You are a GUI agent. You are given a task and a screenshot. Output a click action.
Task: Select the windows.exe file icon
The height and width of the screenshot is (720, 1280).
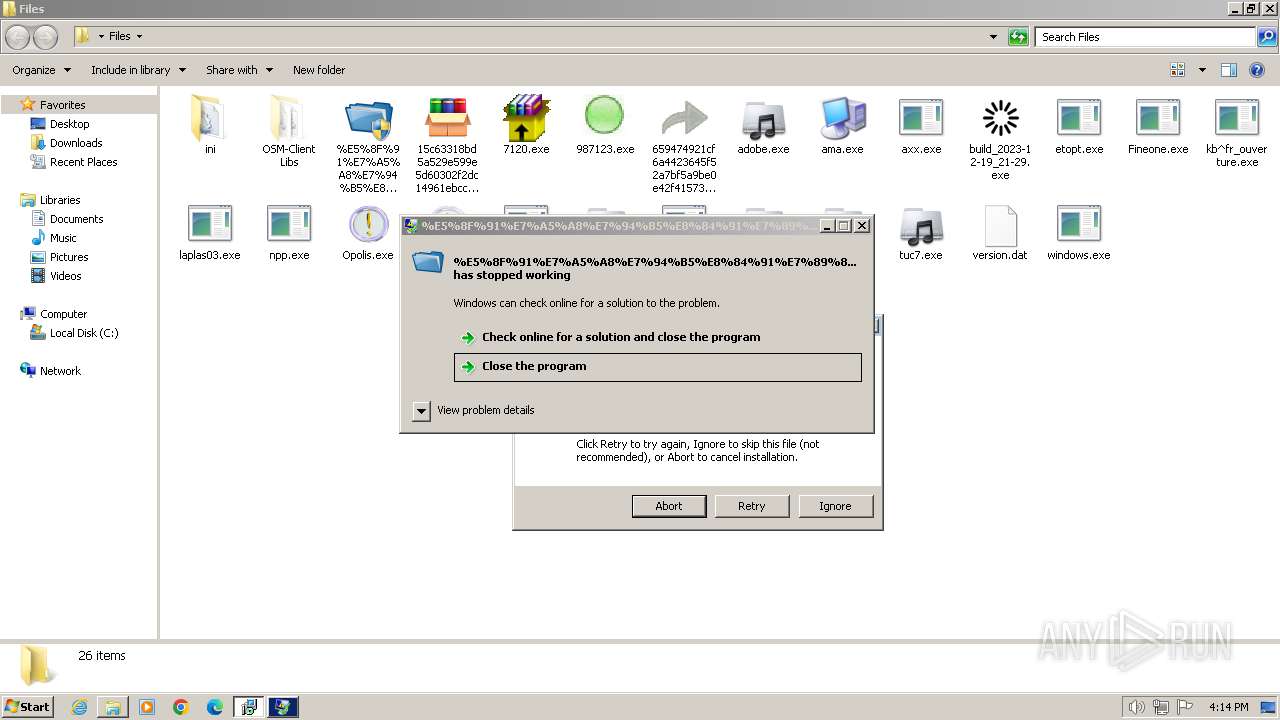1079,224
